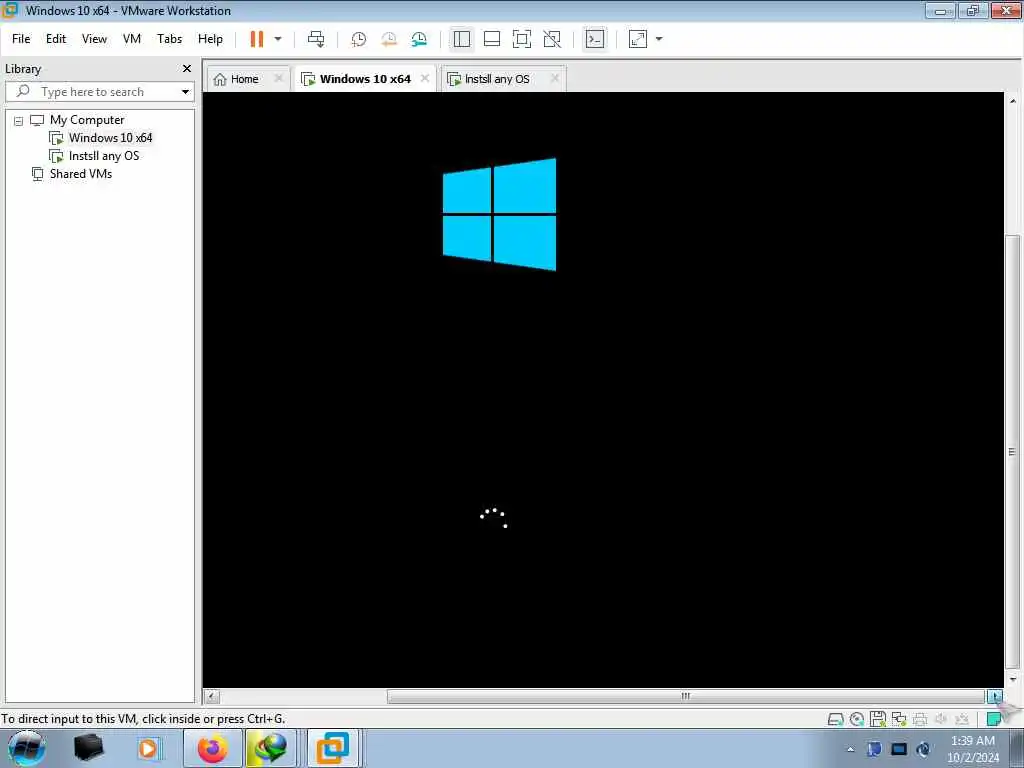
Task: Select Instsll any OS in the library tree
Action: [x=104, y=156]
